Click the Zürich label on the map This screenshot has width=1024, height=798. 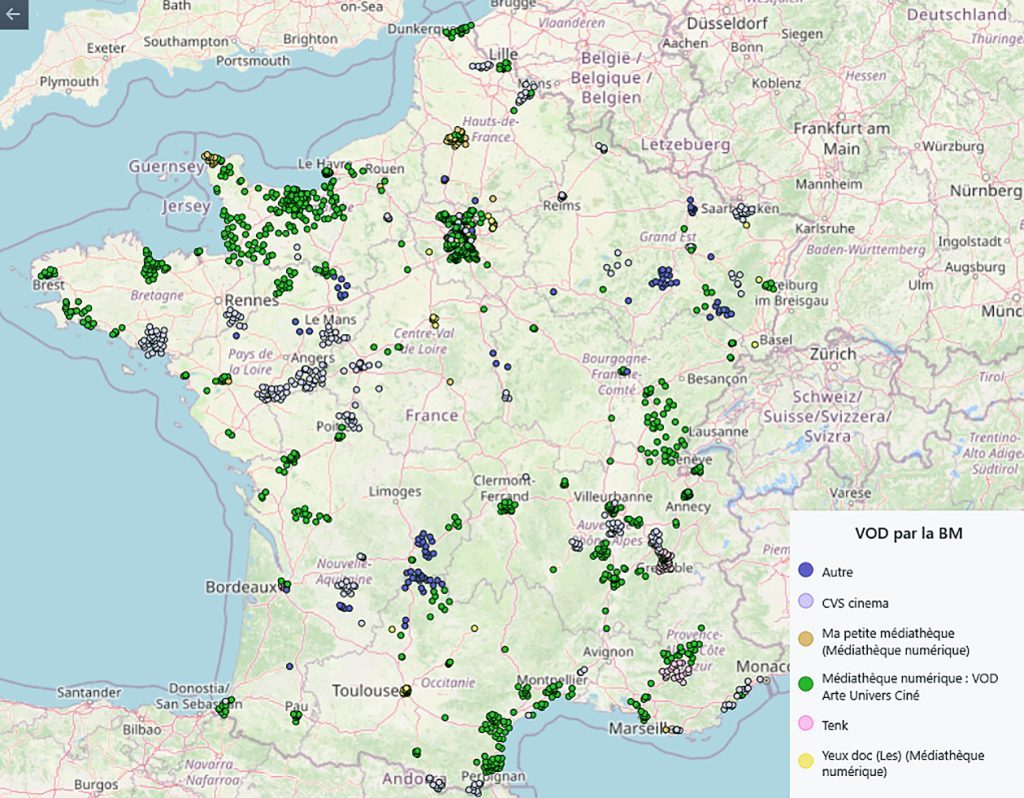834,354
